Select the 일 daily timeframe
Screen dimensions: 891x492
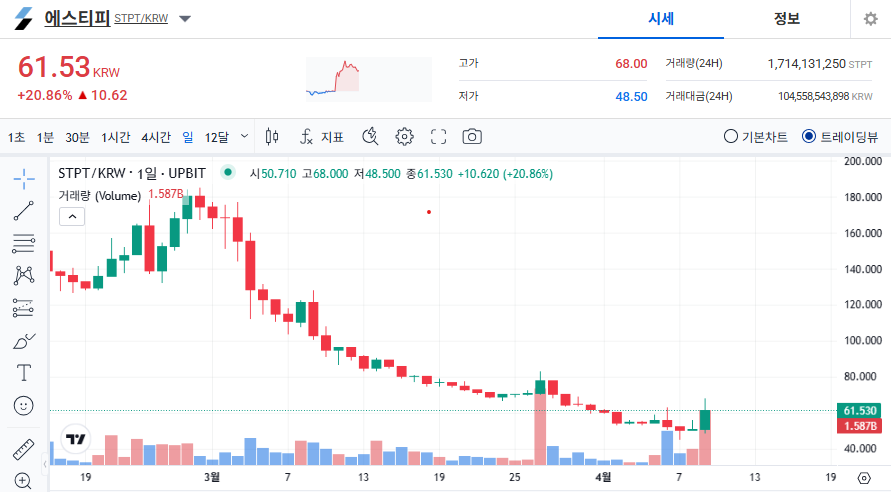(x=188, y=137)
